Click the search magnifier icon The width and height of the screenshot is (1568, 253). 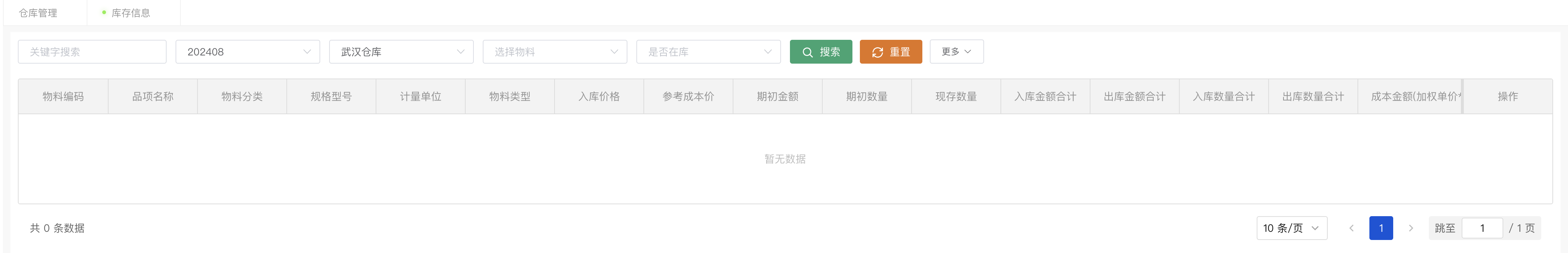click(x=807, y=52)
